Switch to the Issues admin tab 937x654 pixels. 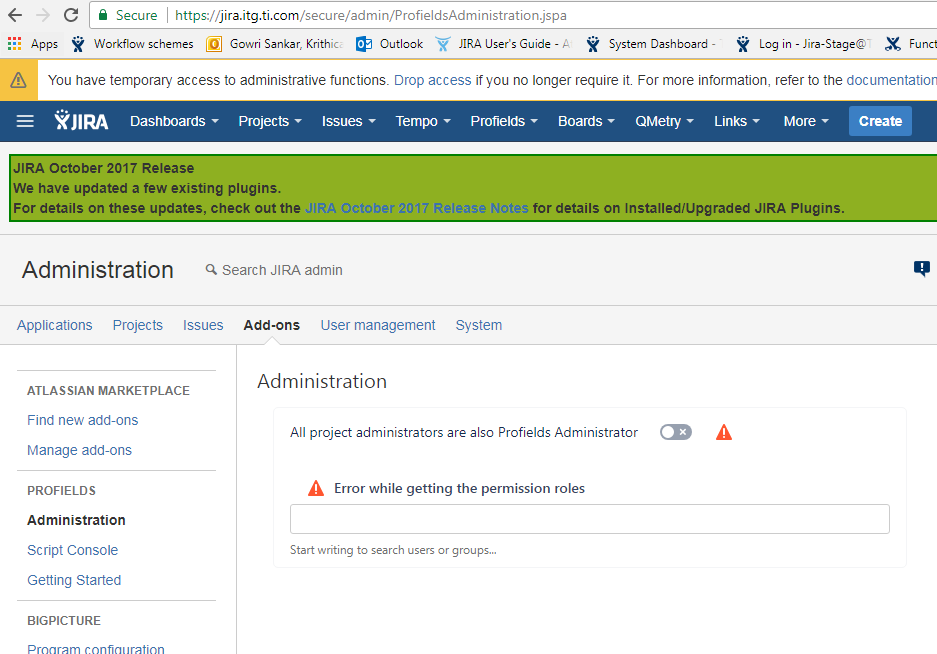point(203,325)
